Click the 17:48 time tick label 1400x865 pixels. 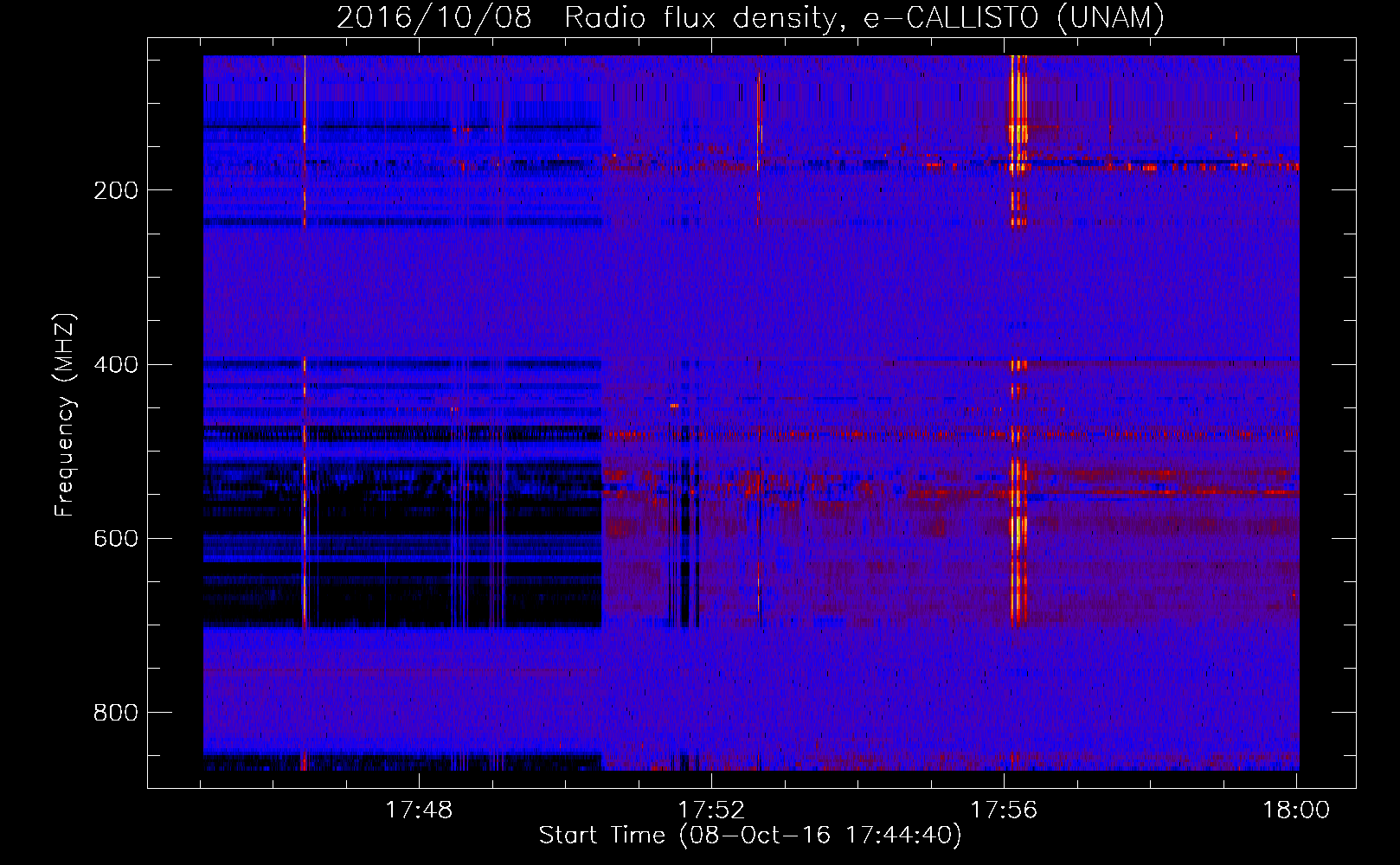419,811
